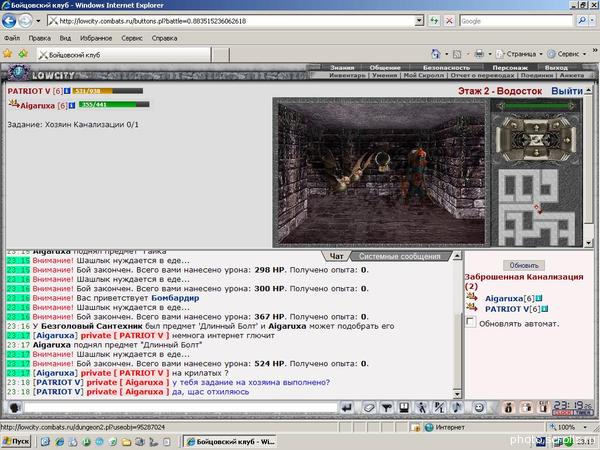Click the Пуск Start button
The image size is (600, 450).
[16, 442]
